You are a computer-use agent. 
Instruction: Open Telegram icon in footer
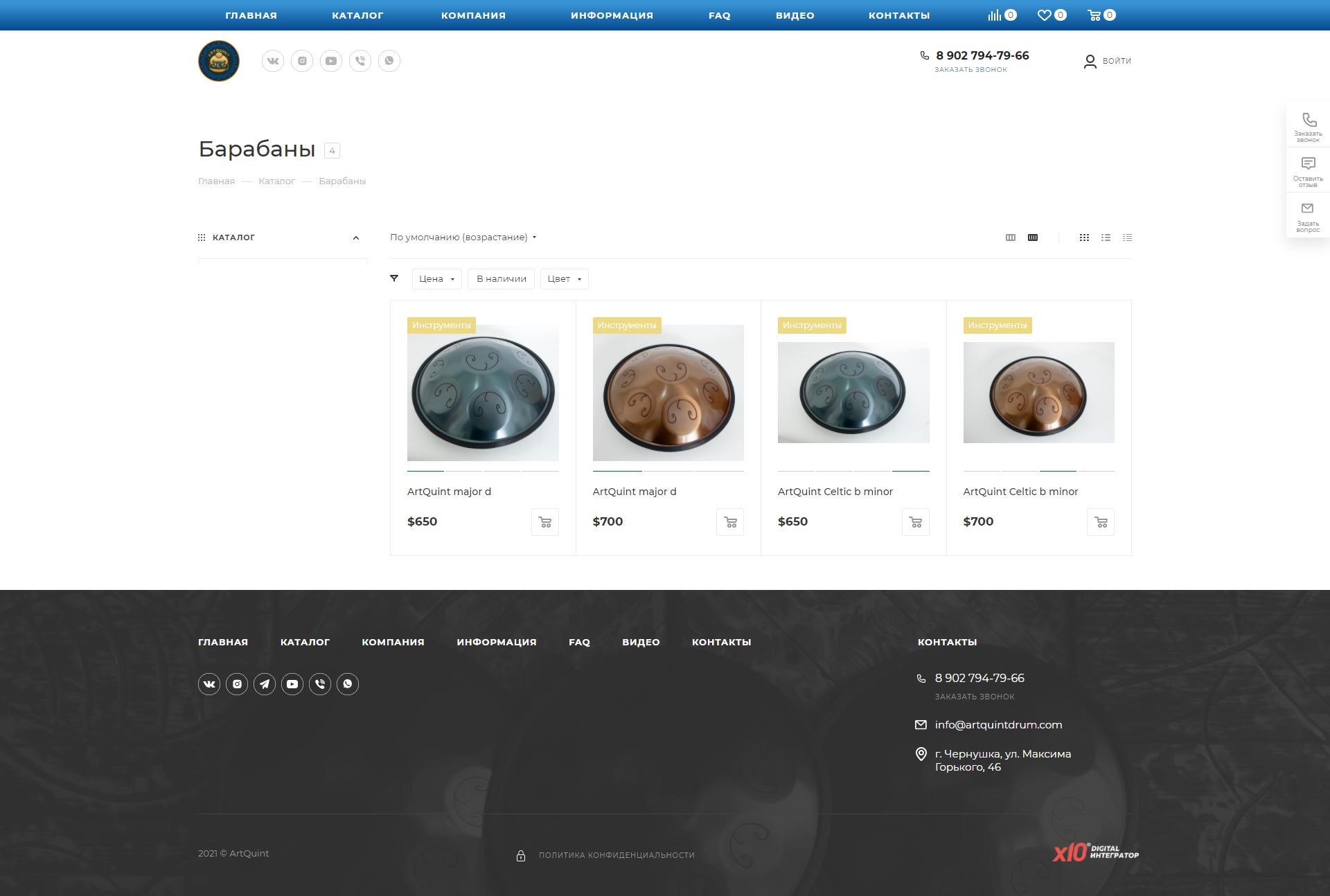(x=265, y=684)
